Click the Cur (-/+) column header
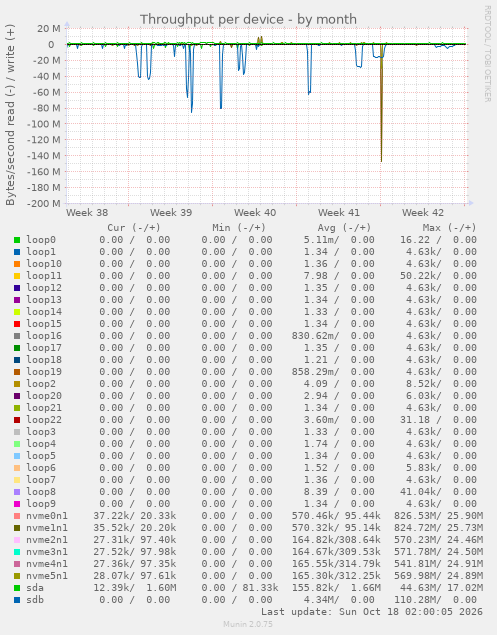Screen dimensions: 497x635 [x=134, y=228]
